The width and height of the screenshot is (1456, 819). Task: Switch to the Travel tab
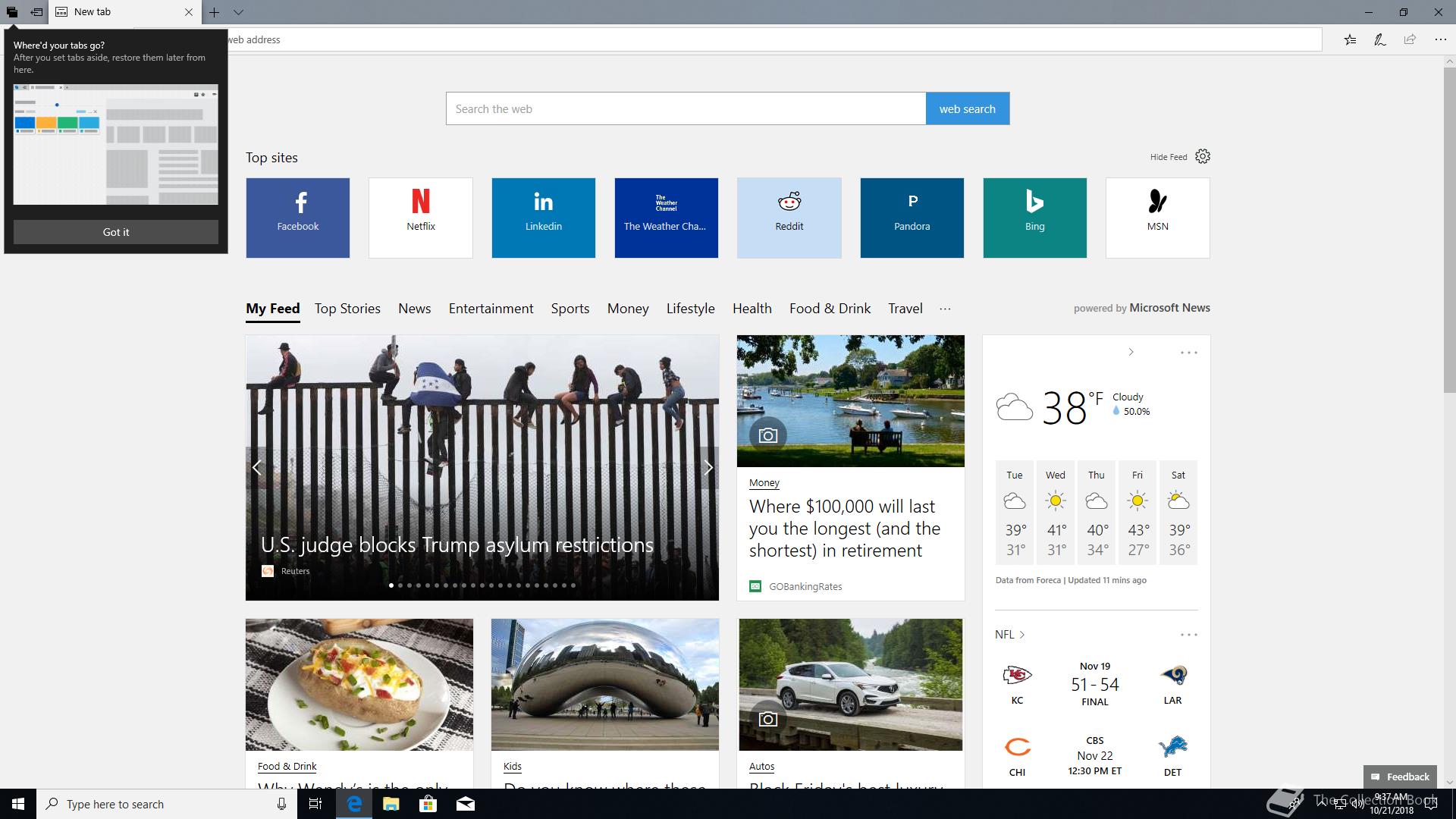pyautogui.click(x=905, y=309)
